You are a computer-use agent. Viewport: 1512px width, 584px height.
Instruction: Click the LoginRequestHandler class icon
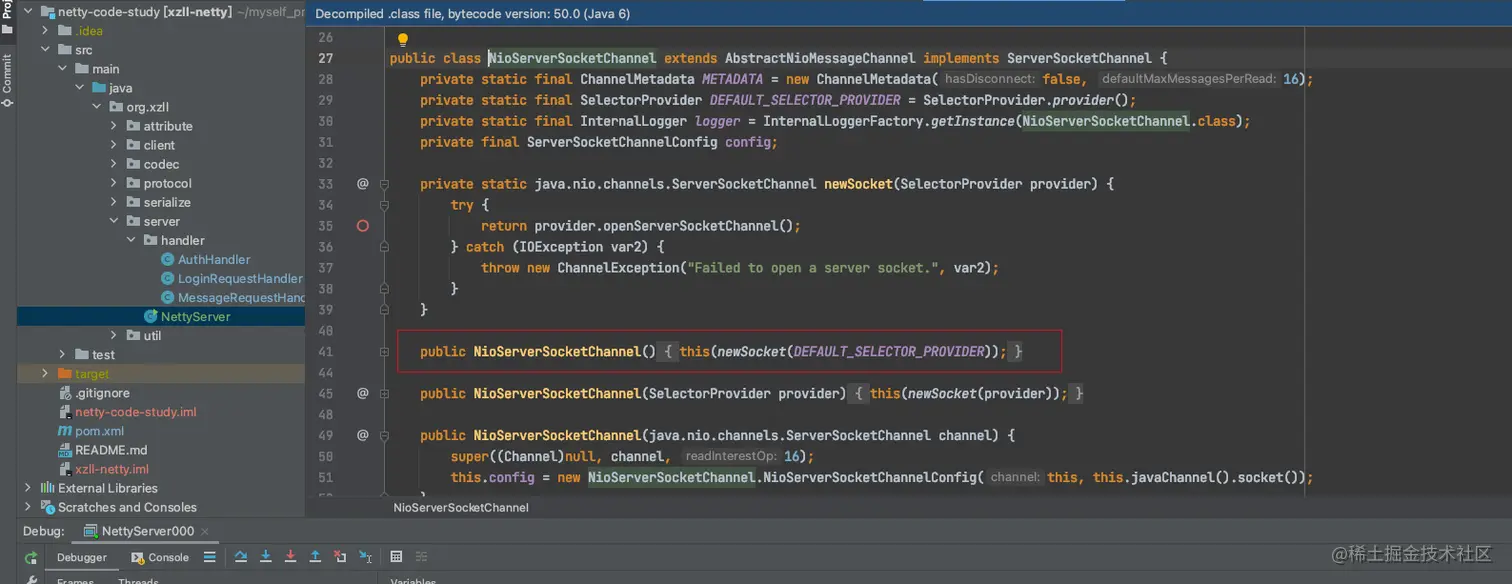(x=168, y=278)
